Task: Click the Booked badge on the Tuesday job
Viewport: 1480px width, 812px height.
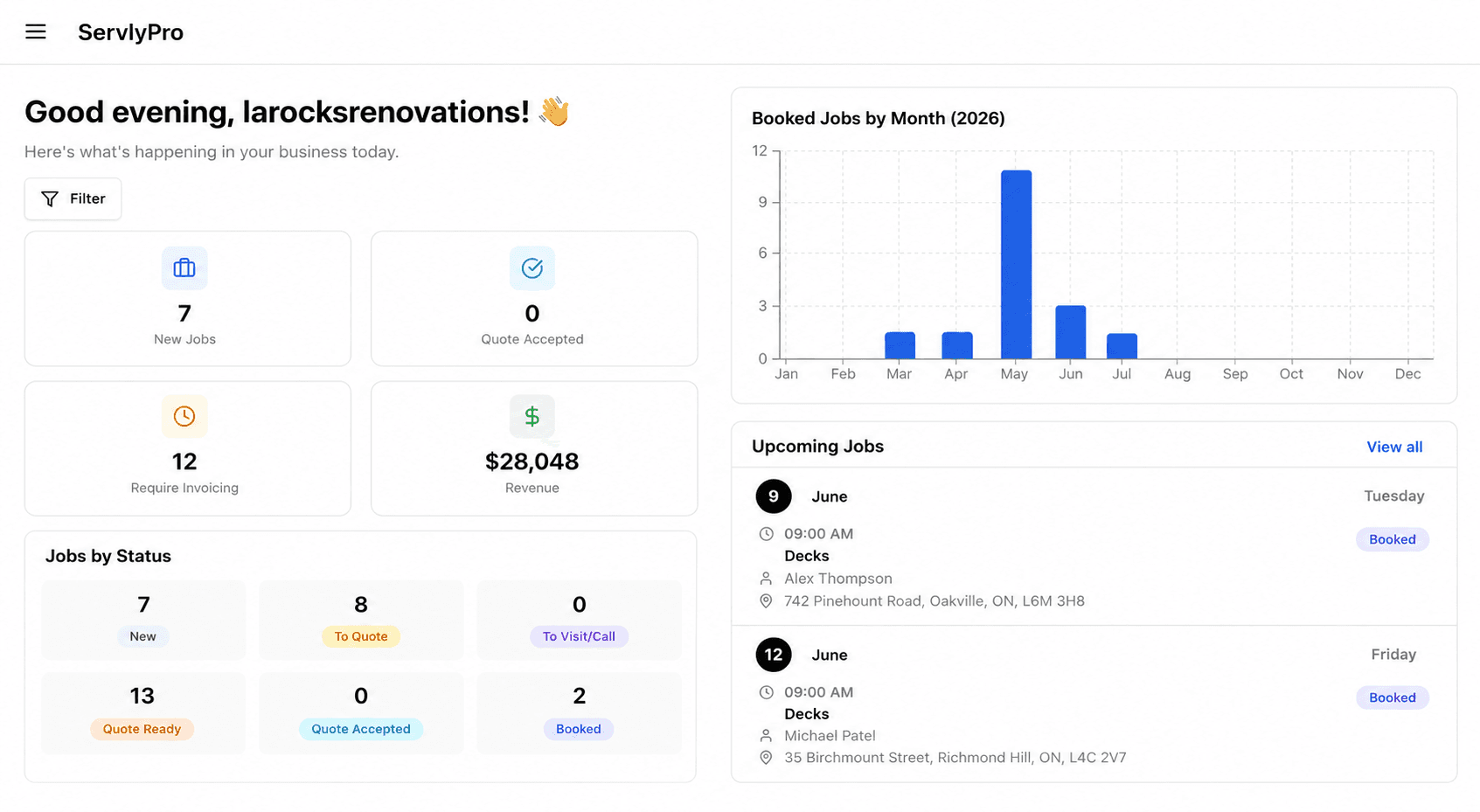Action: pyautogui.click(x=1393, y=539)
